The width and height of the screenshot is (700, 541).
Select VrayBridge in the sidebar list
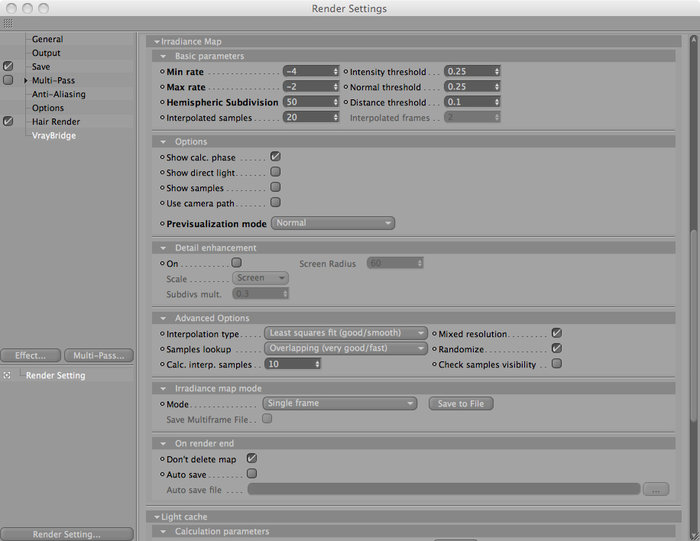click(x=54, y=136)
